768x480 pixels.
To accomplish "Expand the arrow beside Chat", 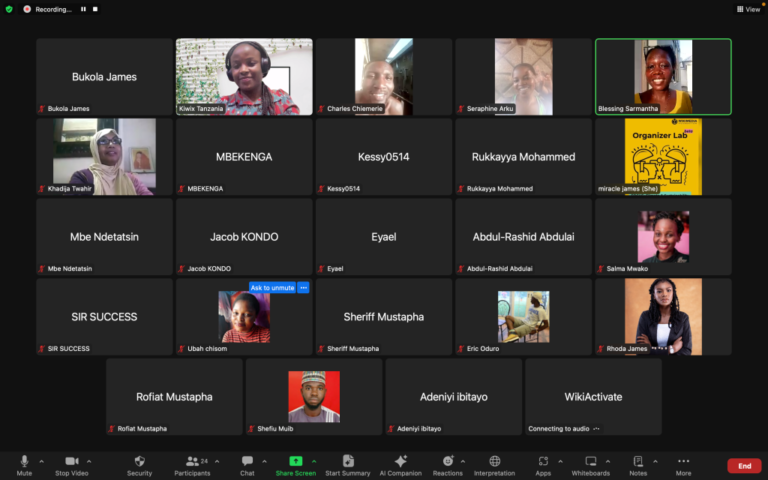I will [x=264, y=461].
